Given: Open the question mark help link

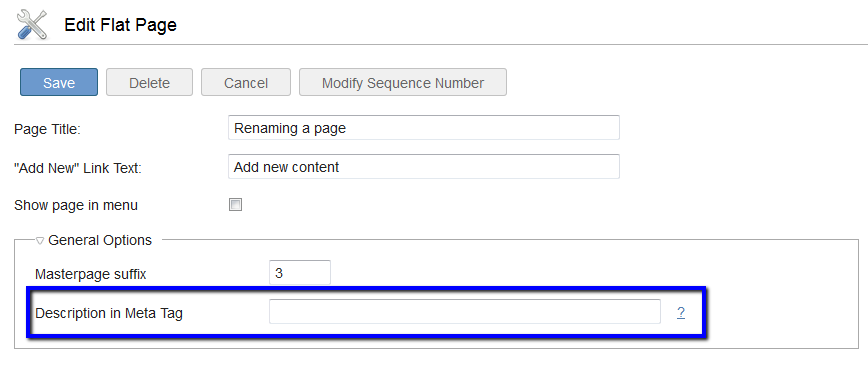Looking at the screenshot, I should click(681, 313).
